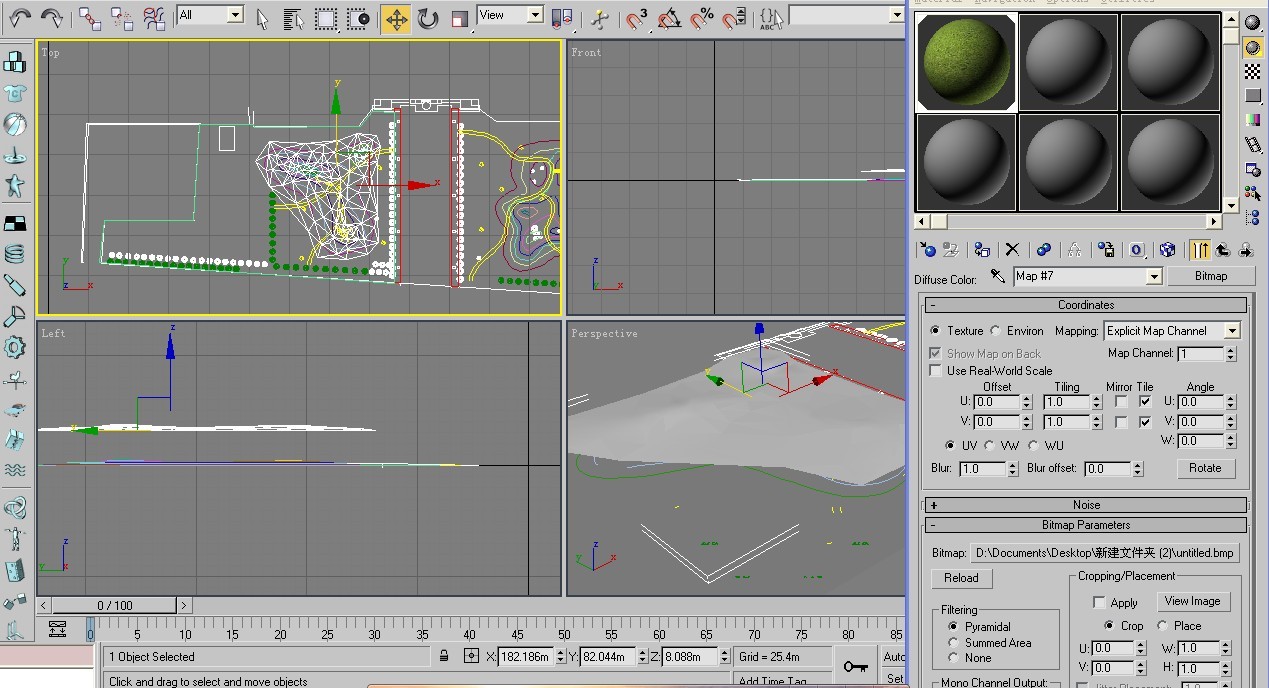1269x688 pixels.
Task: Check the Apply cropping checkbox
Action: click(1099, 603)
